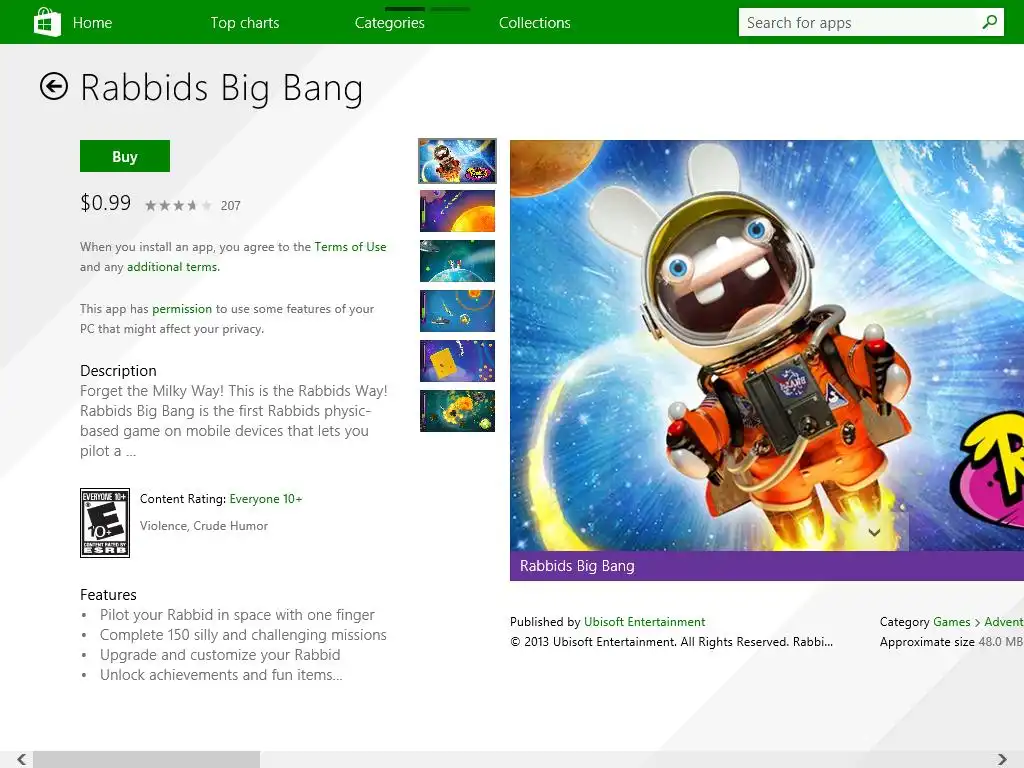
Task: Click the Description heading
Action: 118,371
